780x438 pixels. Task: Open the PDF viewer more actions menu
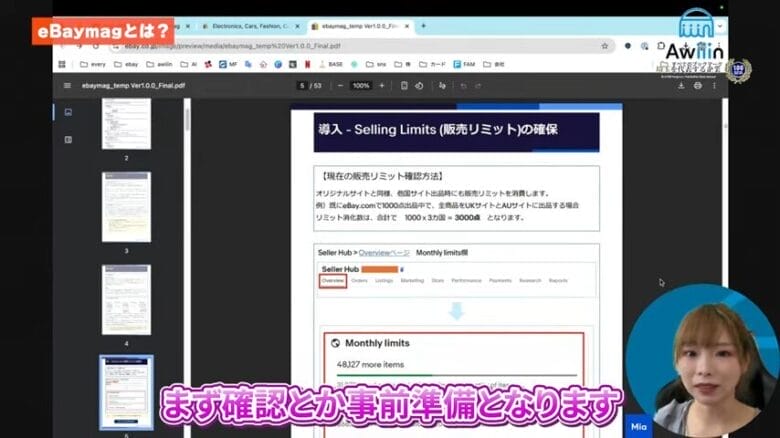point(713,86)
